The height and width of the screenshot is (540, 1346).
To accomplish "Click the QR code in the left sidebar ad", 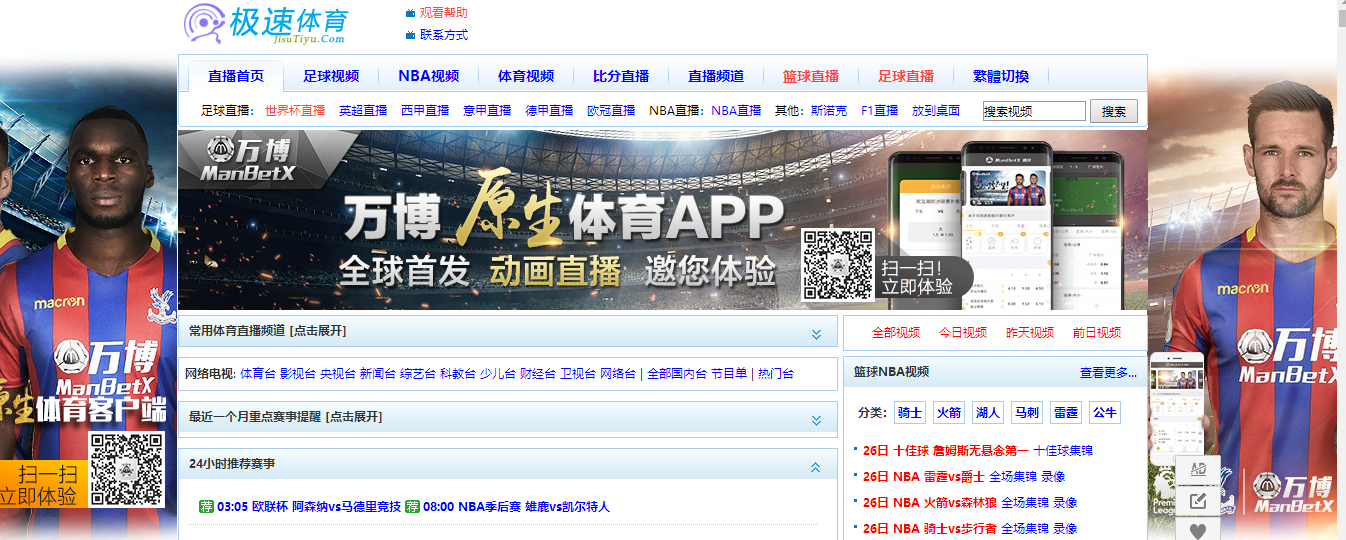I will pos(126,469).
